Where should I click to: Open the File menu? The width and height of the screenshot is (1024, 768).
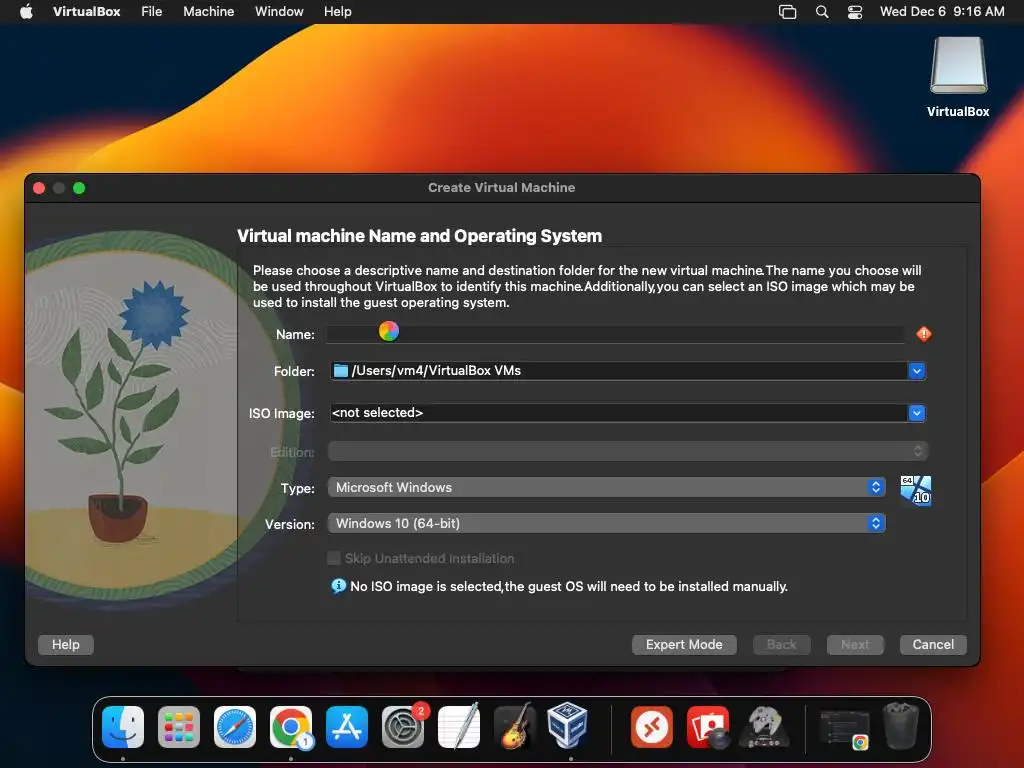click(152, 12)
